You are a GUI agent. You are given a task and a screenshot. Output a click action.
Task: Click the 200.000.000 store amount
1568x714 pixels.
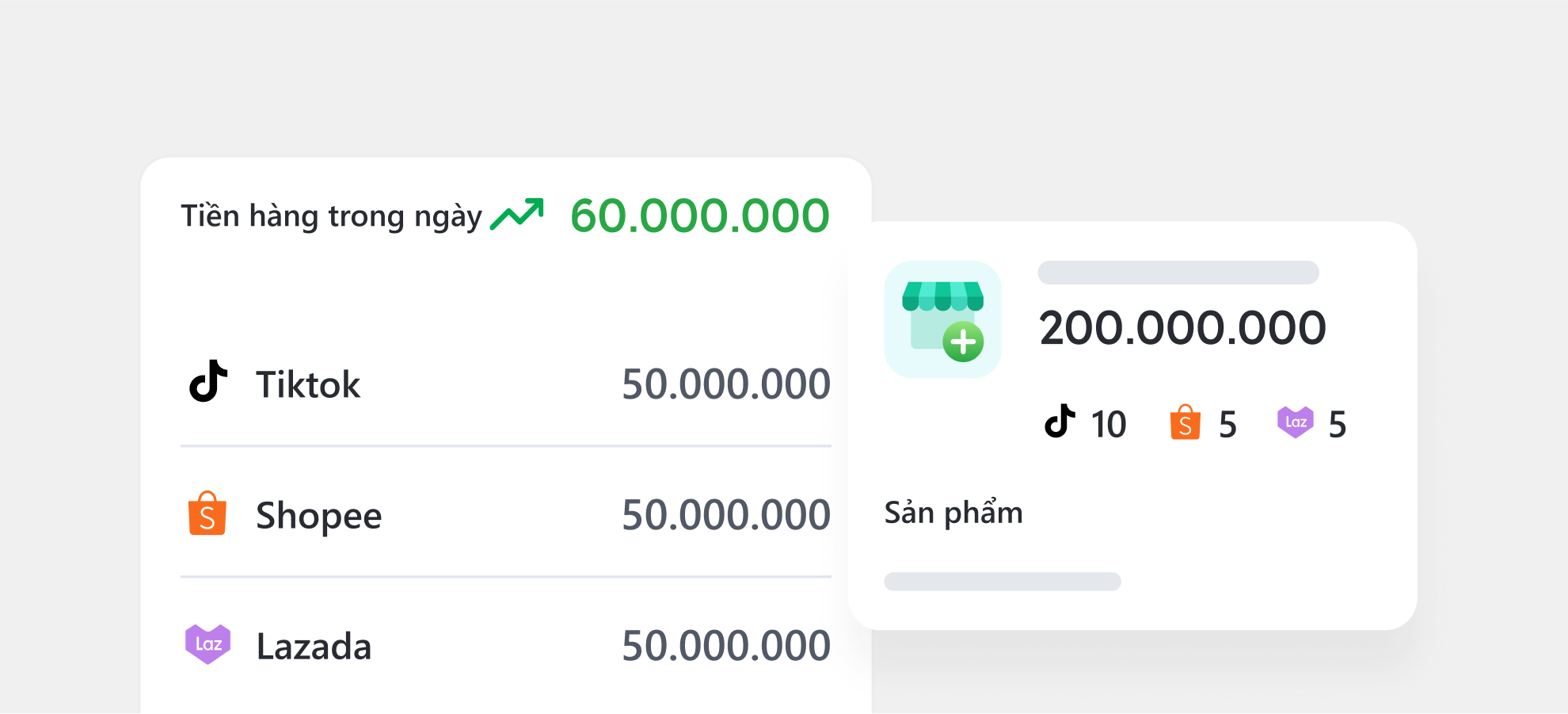pos(1182,328)
